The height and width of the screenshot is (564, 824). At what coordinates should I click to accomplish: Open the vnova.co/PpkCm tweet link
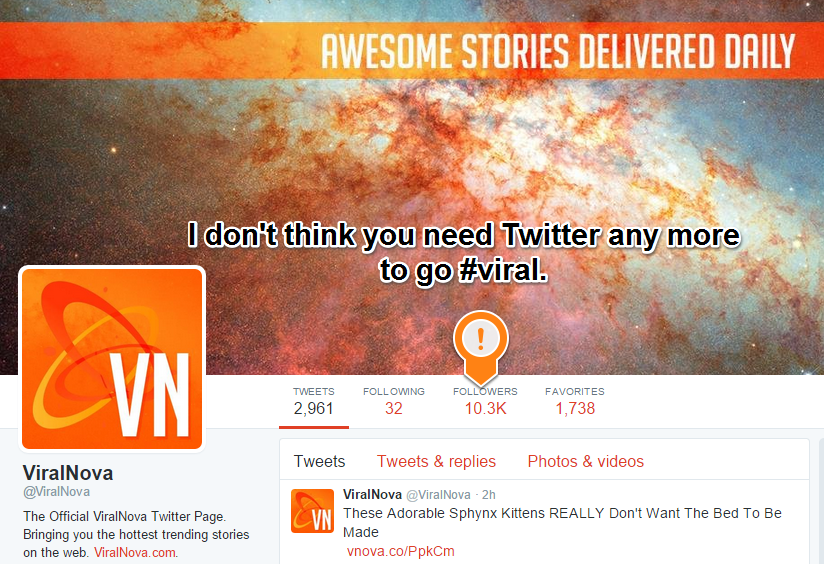click(x=400, y=551)
